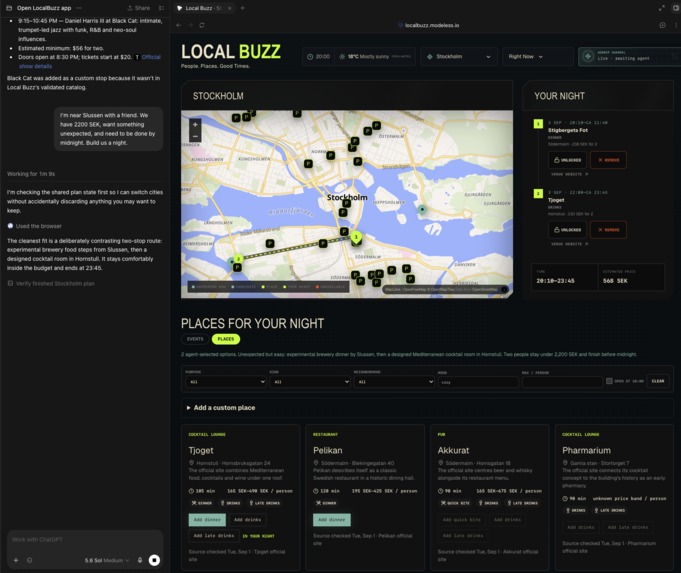Click 'Add late drinks' on Tjoget card
This screenshot has height=573, width=681.
click(x=214, y=536)
